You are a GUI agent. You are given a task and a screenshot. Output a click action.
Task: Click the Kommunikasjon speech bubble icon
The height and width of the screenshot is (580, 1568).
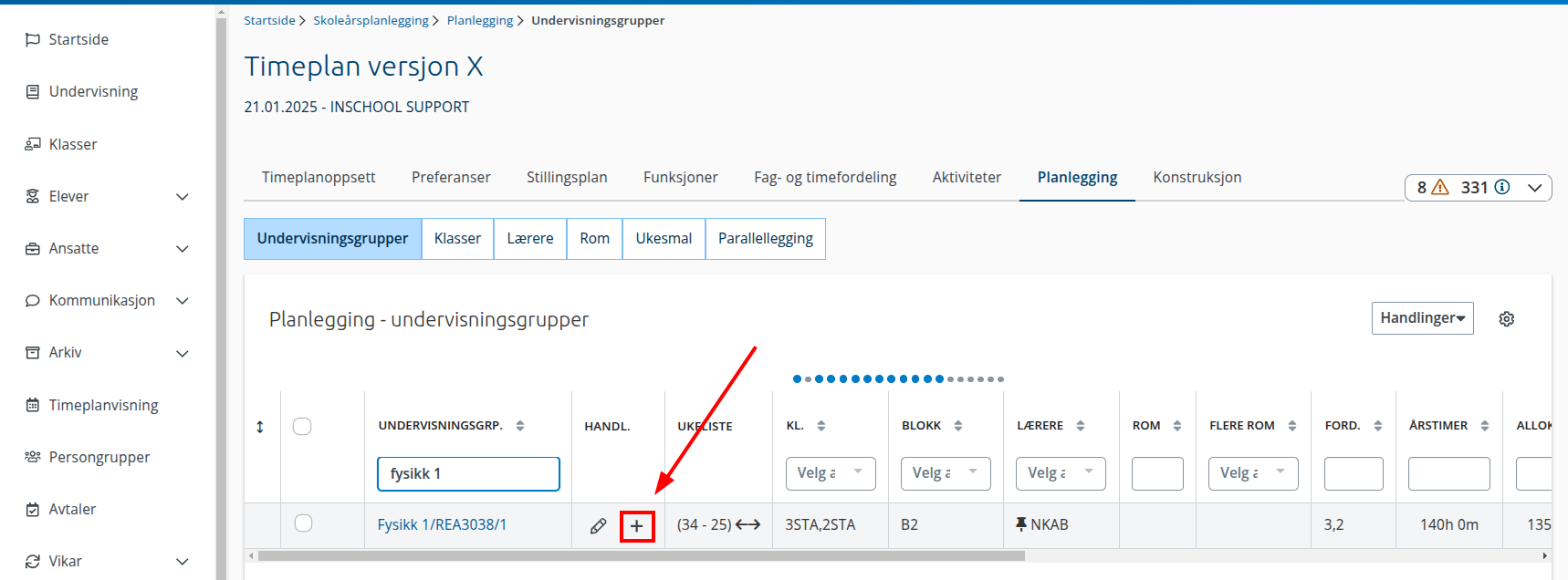[x=33, y=300]
